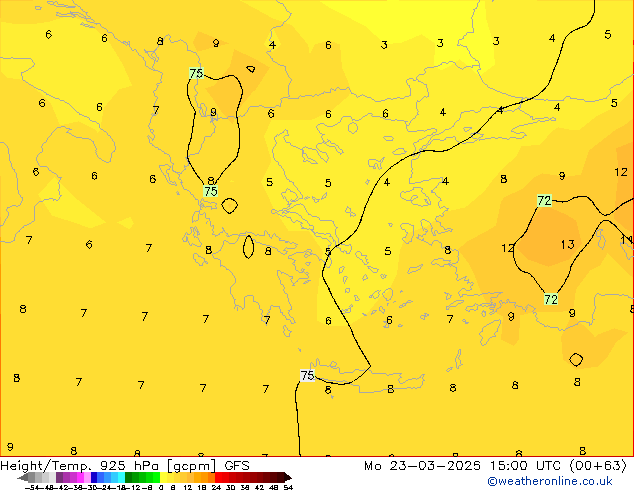This screenshot has width=634, height=490.
Task: Click the cyan legend swatch
Action: click(x=121, y=478)
